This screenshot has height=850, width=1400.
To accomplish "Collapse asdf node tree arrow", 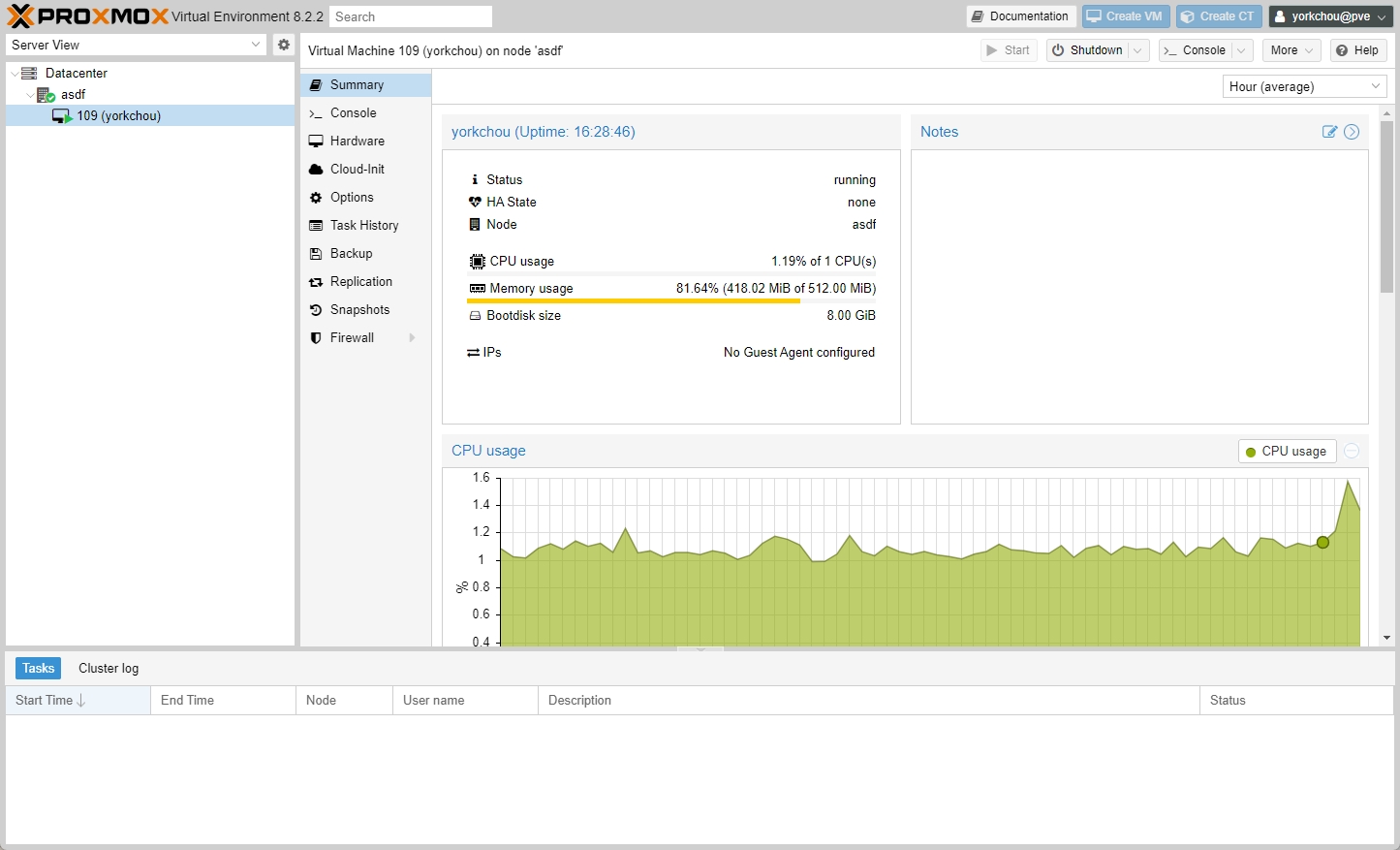I will click(30, 95).
